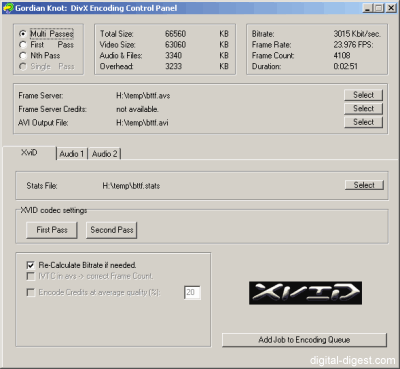The width and height of the screenshot is (400, 369).
Task: Select button for Frame Server file
Action: coord(363,95)
